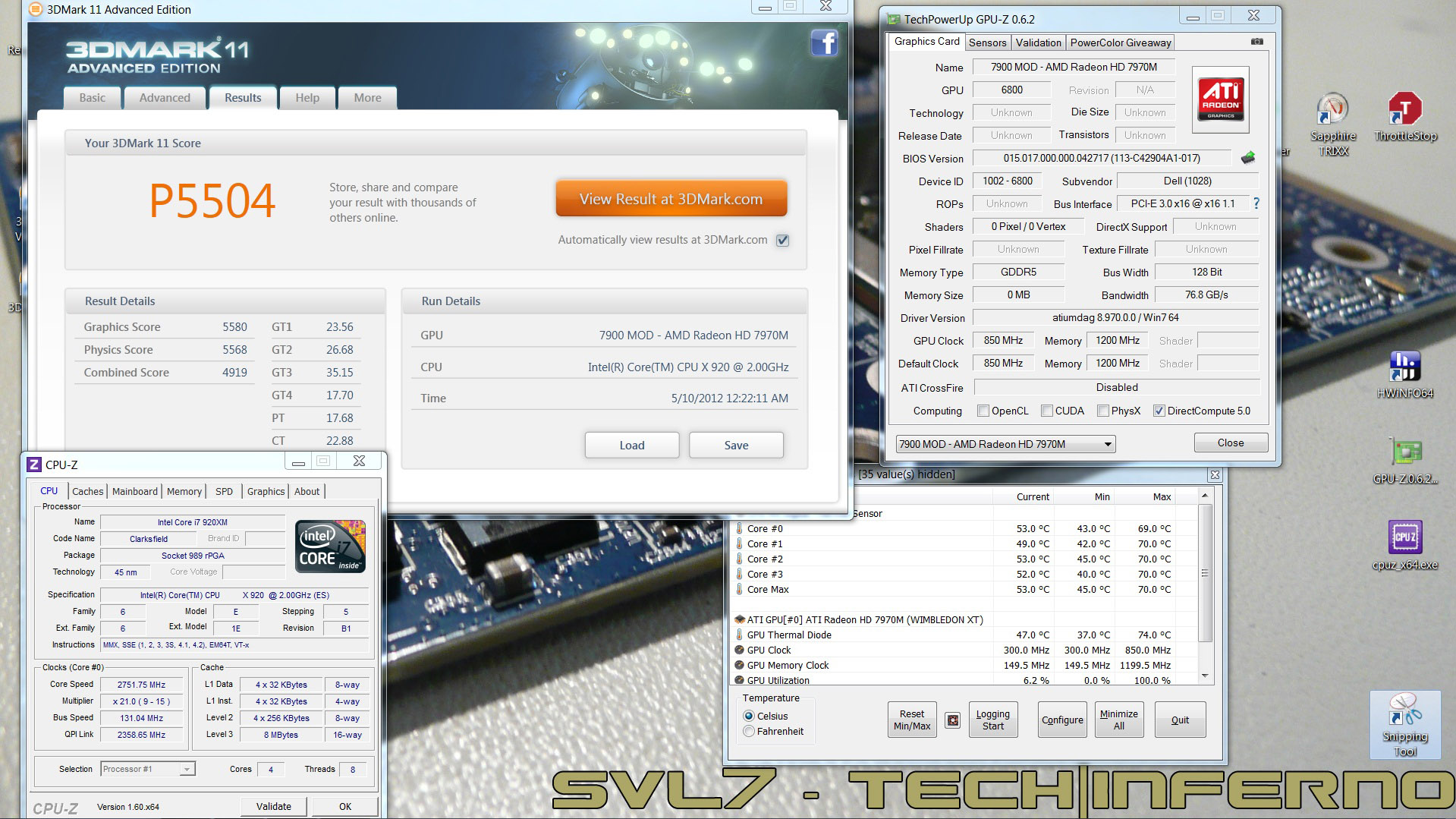Click the GPU-Z screenshot camera icon
The height and width of the screenshot is (819, 1456).
click(x=1257, y=42)
